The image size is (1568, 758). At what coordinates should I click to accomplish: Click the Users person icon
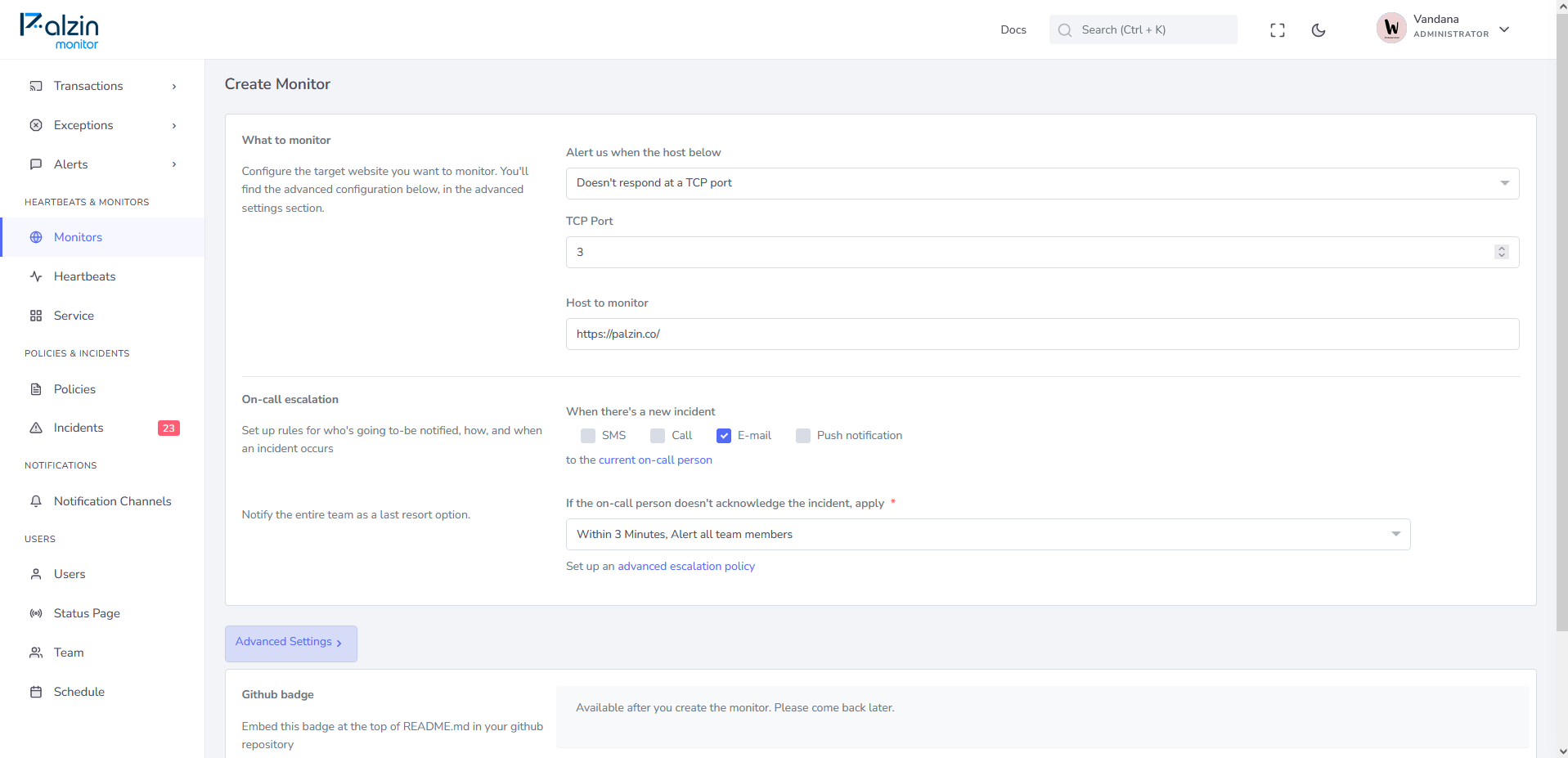pyautogui.click(x=36, y=574)
